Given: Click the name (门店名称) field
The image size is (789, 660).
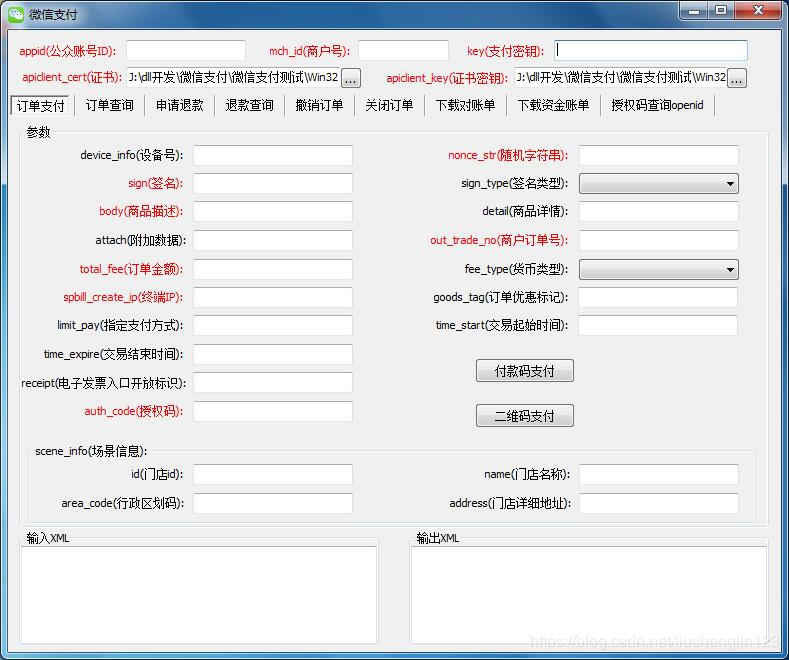Looking at the screenshot, I should [659, 474].
